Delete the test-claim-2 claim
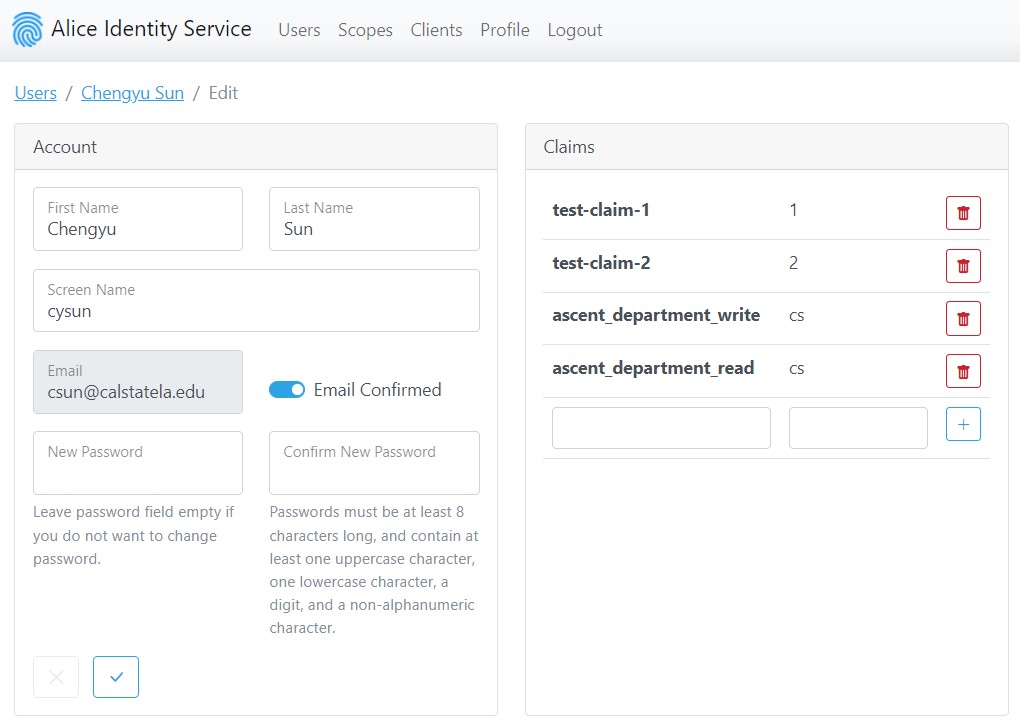The image size is (1020, 723). click(963, 266)
